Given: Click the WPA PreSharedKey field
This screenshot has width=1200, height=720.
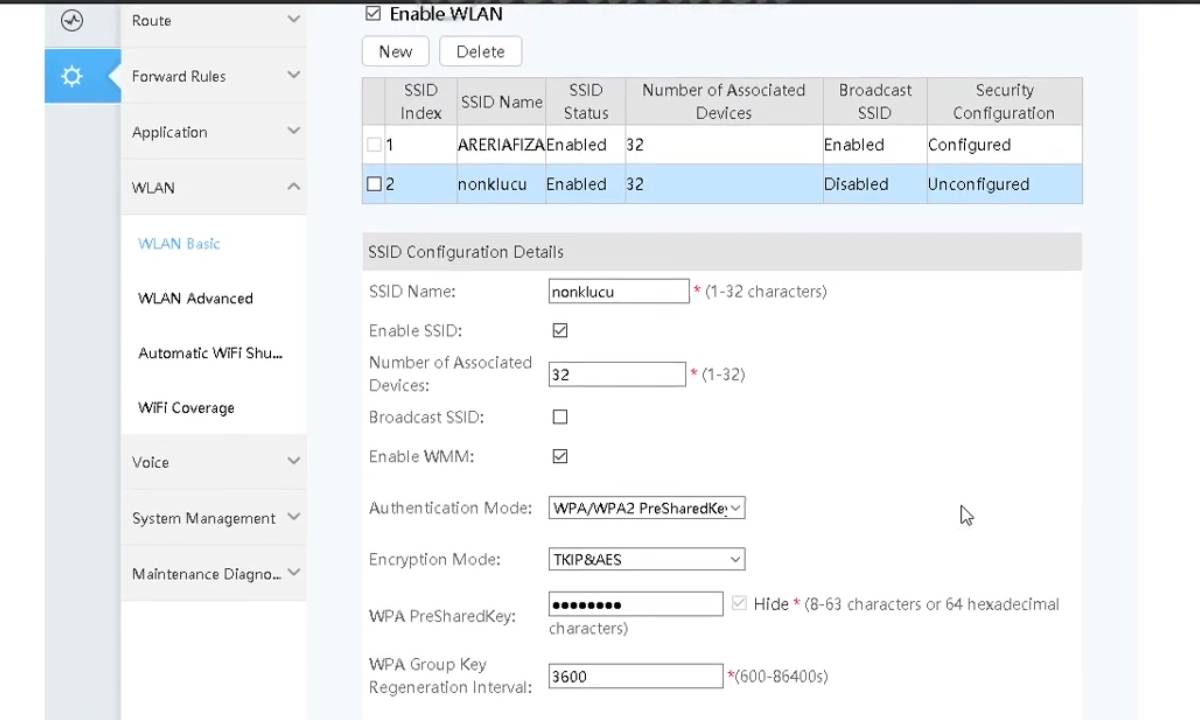Looking at the screenshot, I should (x=636, y=604).
